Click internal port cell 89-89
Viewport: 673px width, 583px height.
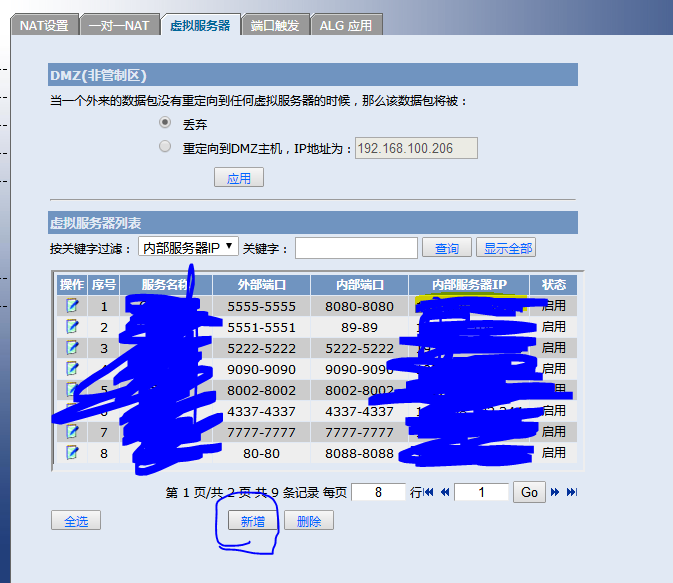coord(359,327)
